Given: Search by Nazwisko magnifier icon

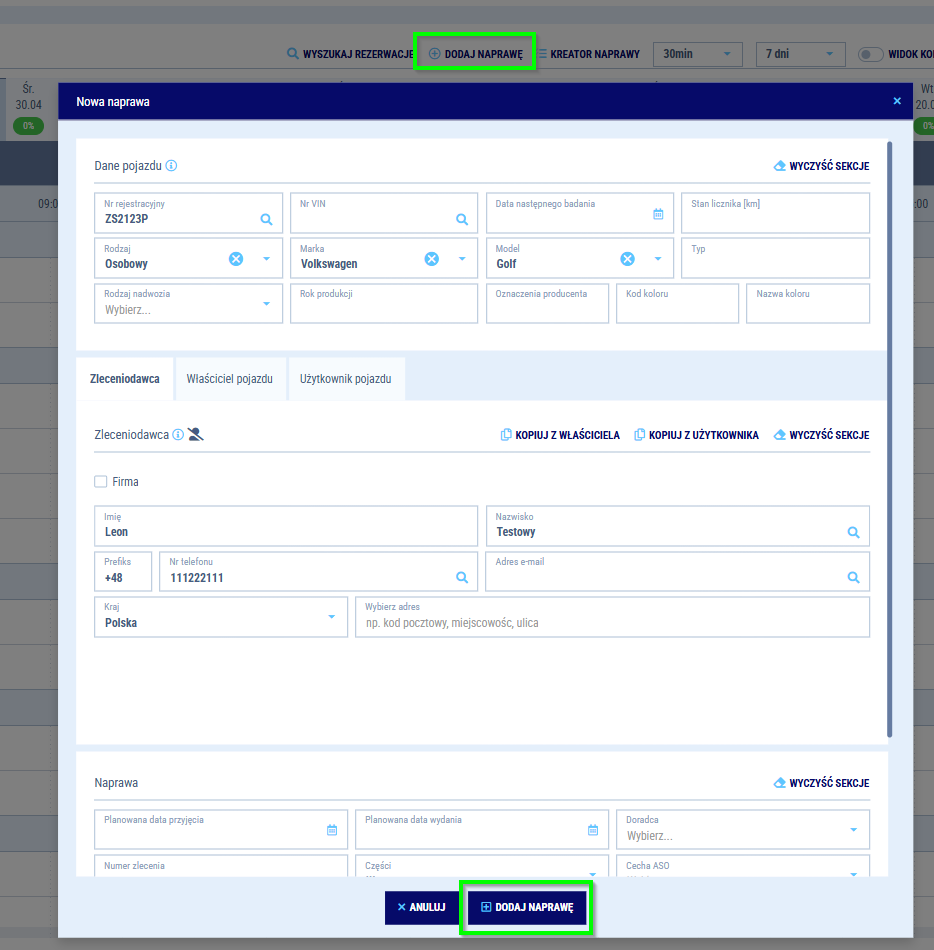Looking at the screenshot, I should (x=853, y=533).
